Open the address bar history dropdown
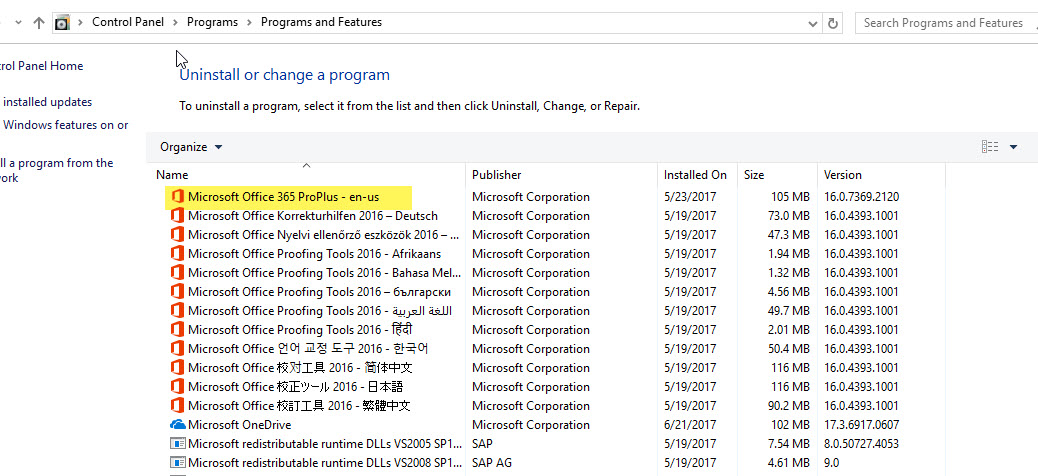The width and height of the screenshot is (1038, 476). (813, 24)
